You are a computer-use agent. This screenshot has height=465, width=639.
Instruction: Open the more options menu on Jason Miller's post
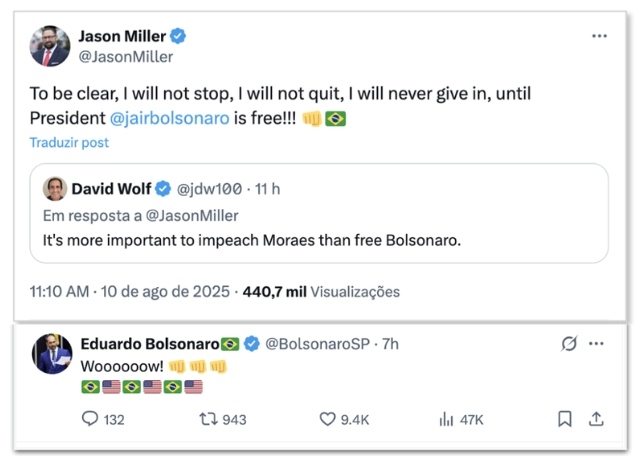(x=599, y=36)
